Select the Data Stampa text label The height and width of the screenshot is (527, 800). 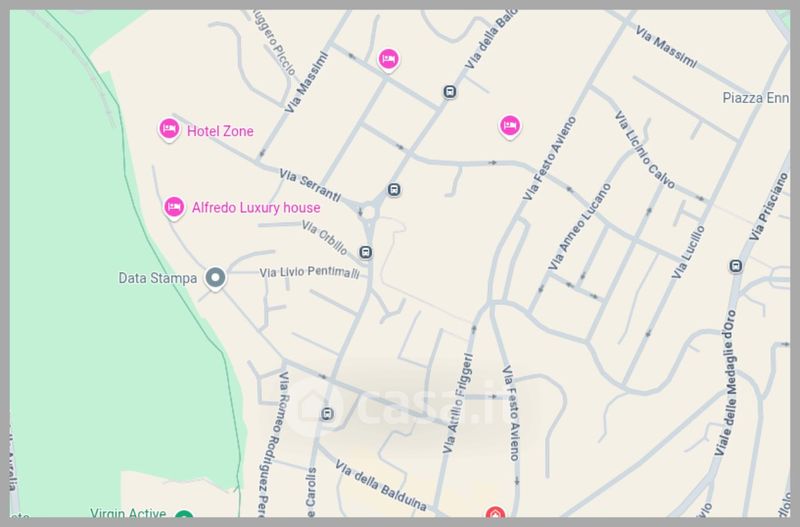(x=158, y=278)
